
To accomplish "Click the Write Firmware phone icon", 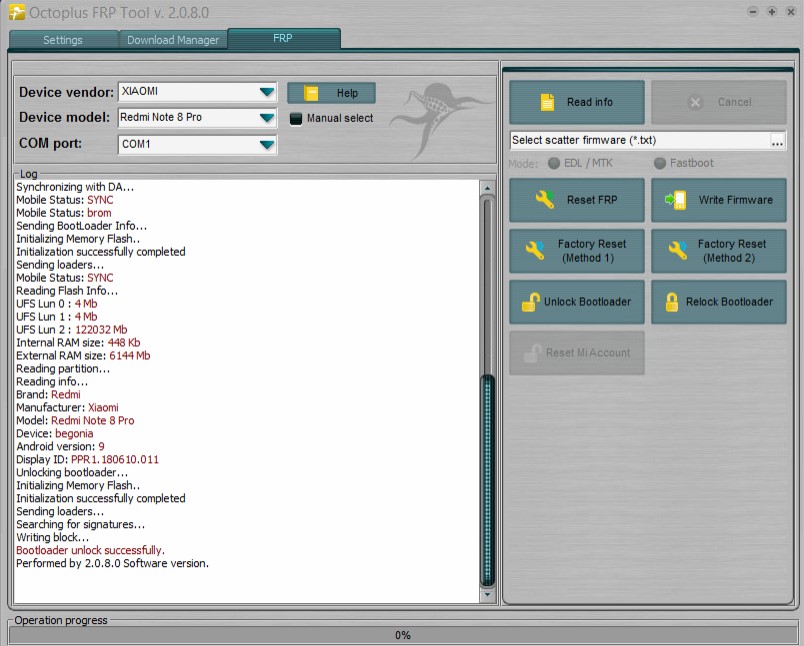I will 676,200.
